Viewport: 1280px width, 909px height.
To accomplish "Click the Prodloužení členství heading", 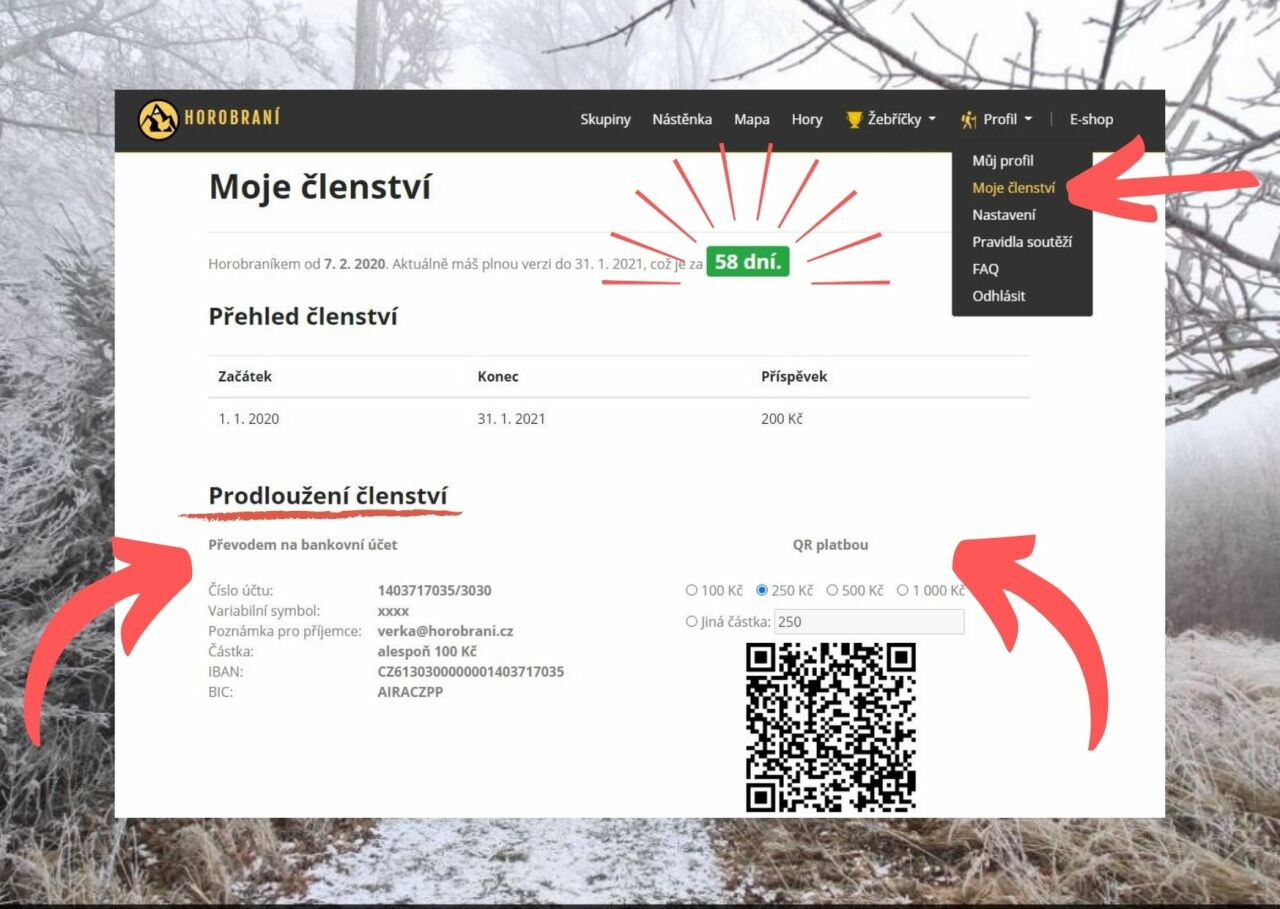I will (328, 496).
